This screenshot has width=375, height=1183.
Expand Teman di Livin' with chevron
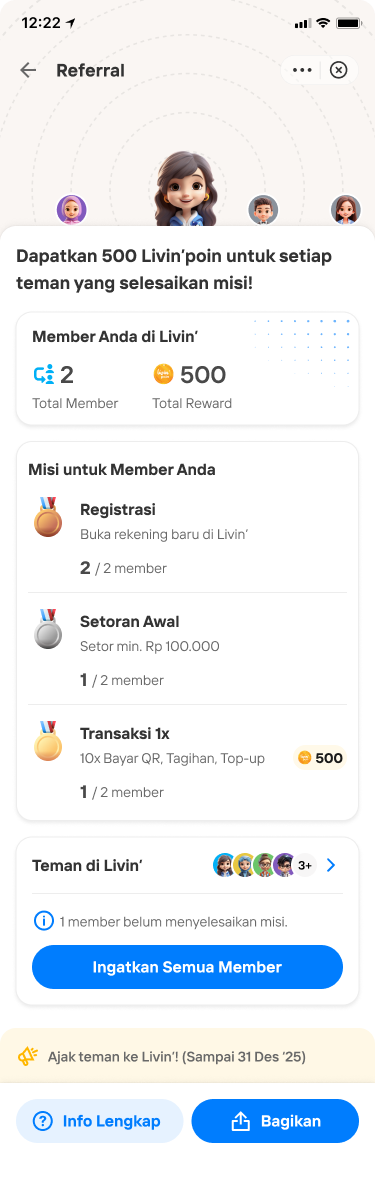click(330, 865)
